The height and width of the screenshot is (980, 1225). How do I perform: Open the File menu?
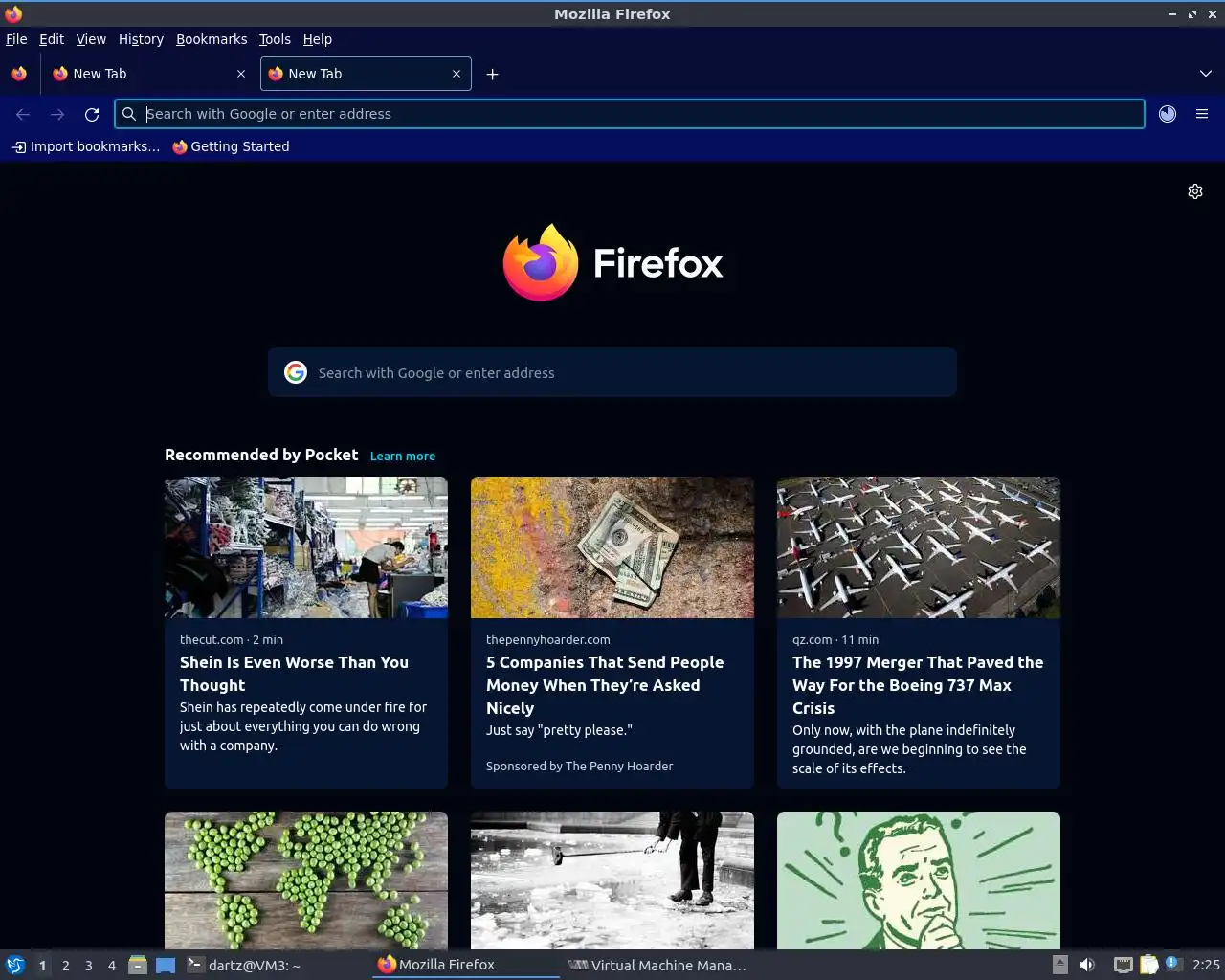[x=16, y=39]
